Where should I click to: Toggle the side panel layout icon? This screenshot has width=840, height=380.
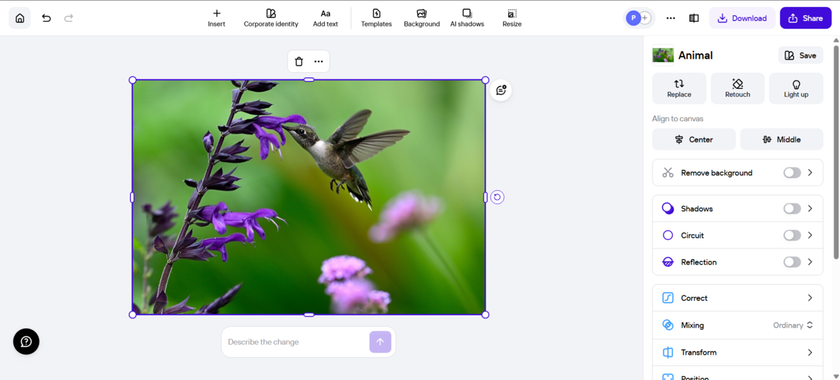pos(694,18)
